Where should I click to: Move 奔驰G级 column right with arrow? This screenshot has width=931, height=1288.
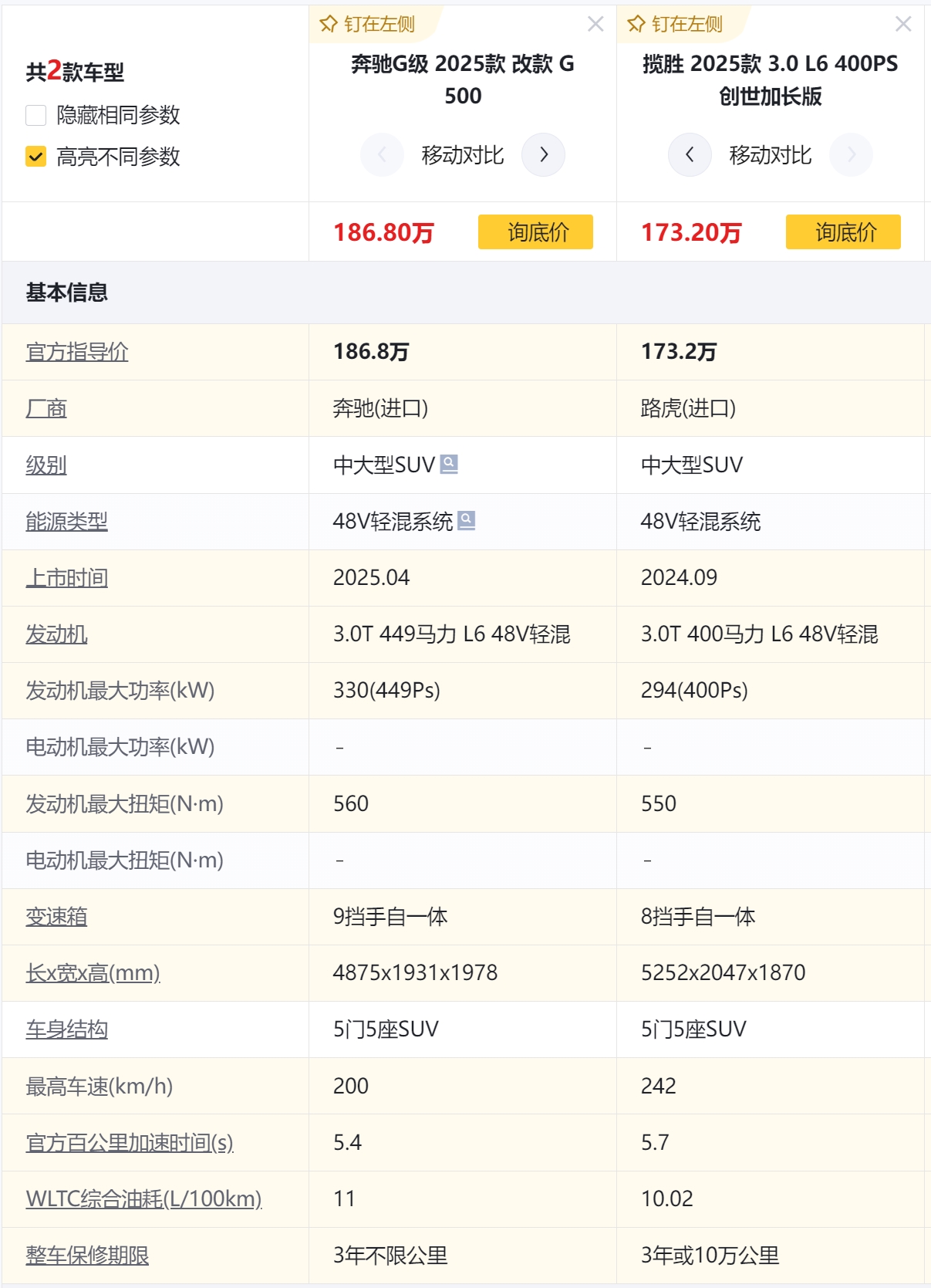click(x=544, y=154)
